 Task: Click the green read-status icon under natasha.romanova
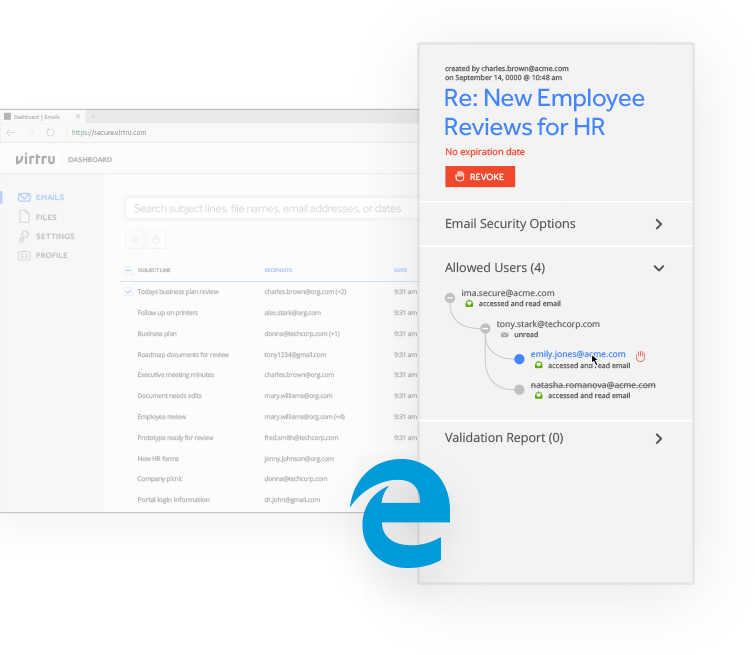(x=539, y=395)
